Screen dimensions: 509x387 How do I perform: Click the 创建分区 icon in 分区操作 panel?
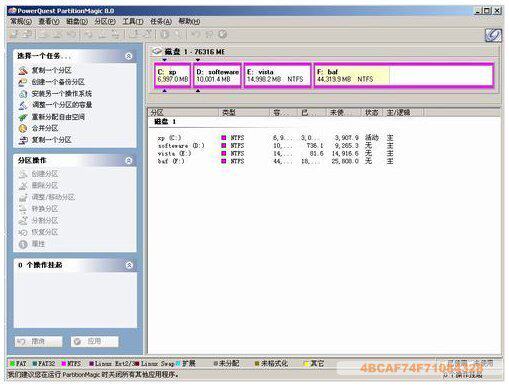click(x=23, y=174)
